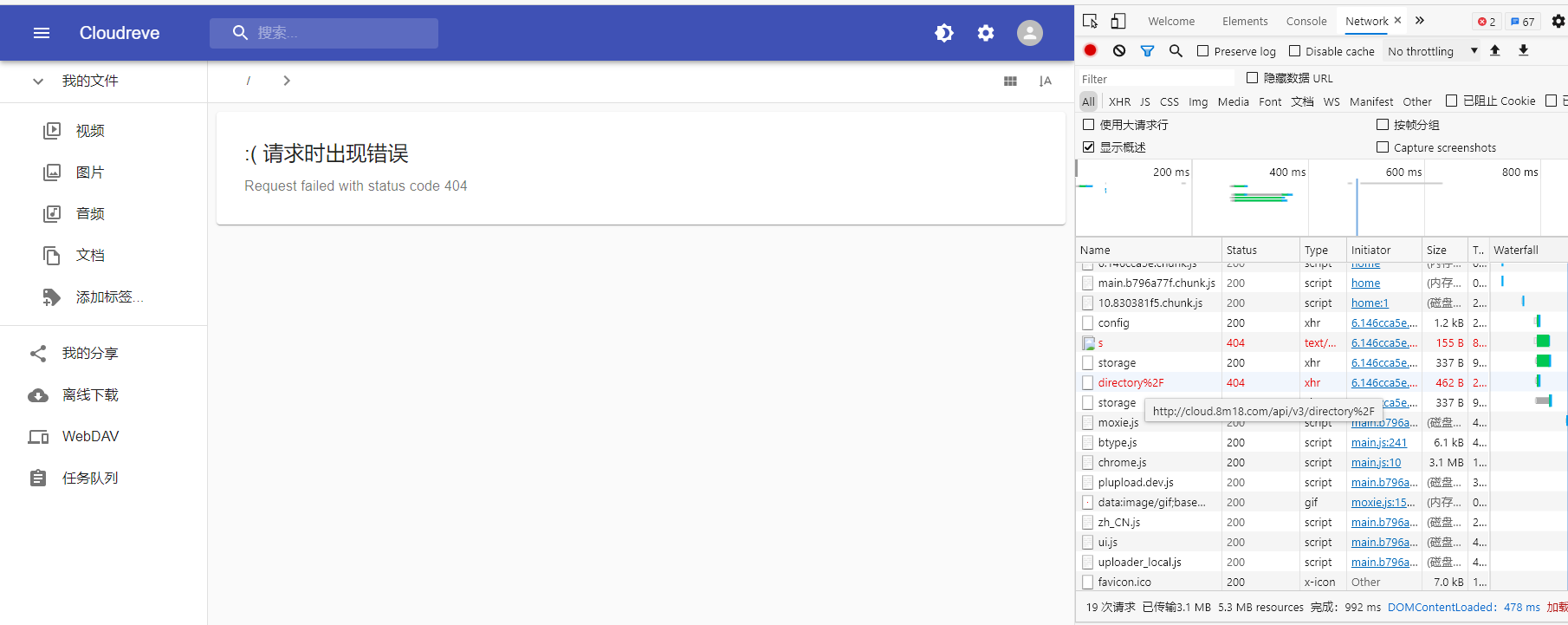Focus the network Filter input
Viewport: 1568px width, 625px height.
coord(1157,79)
